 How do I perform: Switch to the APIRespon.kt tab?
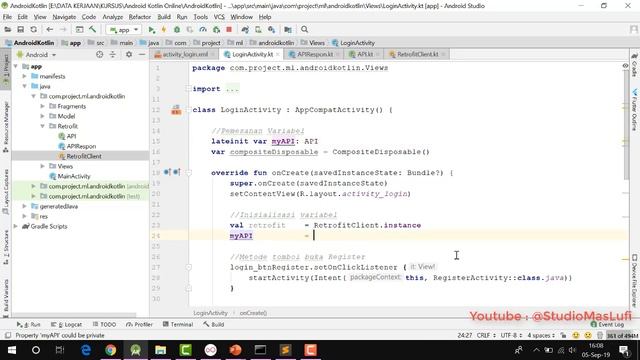[x=314, y=54]
